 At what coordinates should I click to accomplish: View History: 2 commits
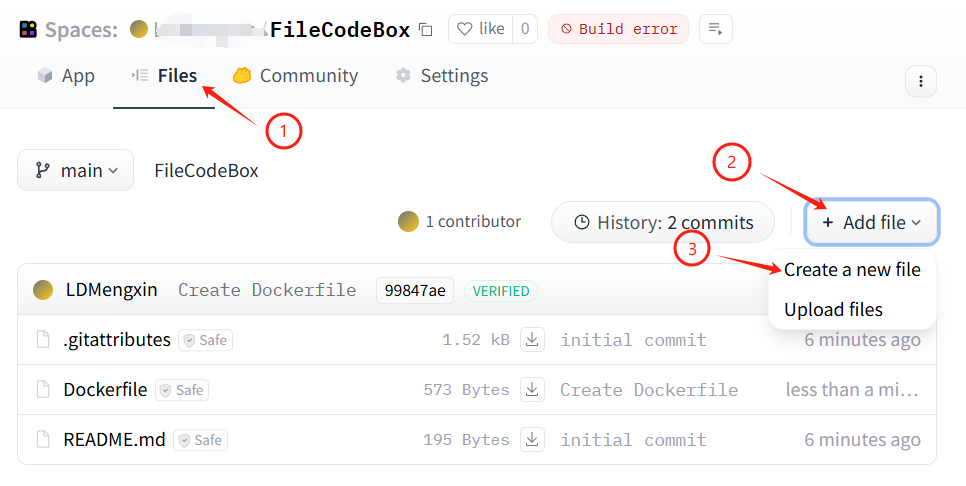point(664,222)
